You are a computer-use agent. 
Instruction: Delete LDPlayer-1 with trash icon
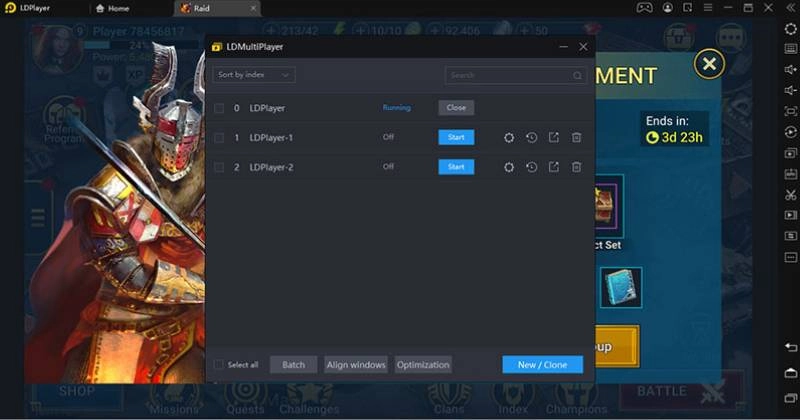coord(576,137)
